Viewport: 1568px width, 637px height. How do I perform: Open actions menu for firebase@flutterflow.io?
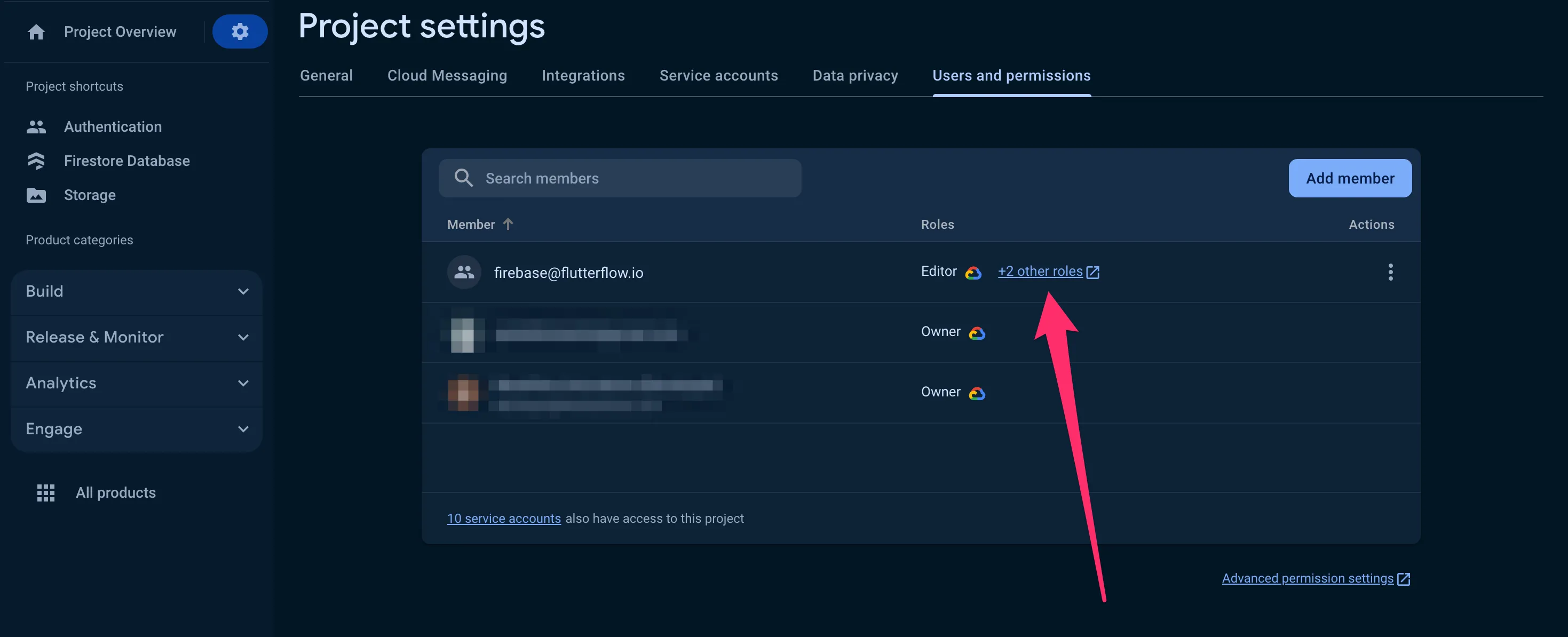tap(1390, 272)
